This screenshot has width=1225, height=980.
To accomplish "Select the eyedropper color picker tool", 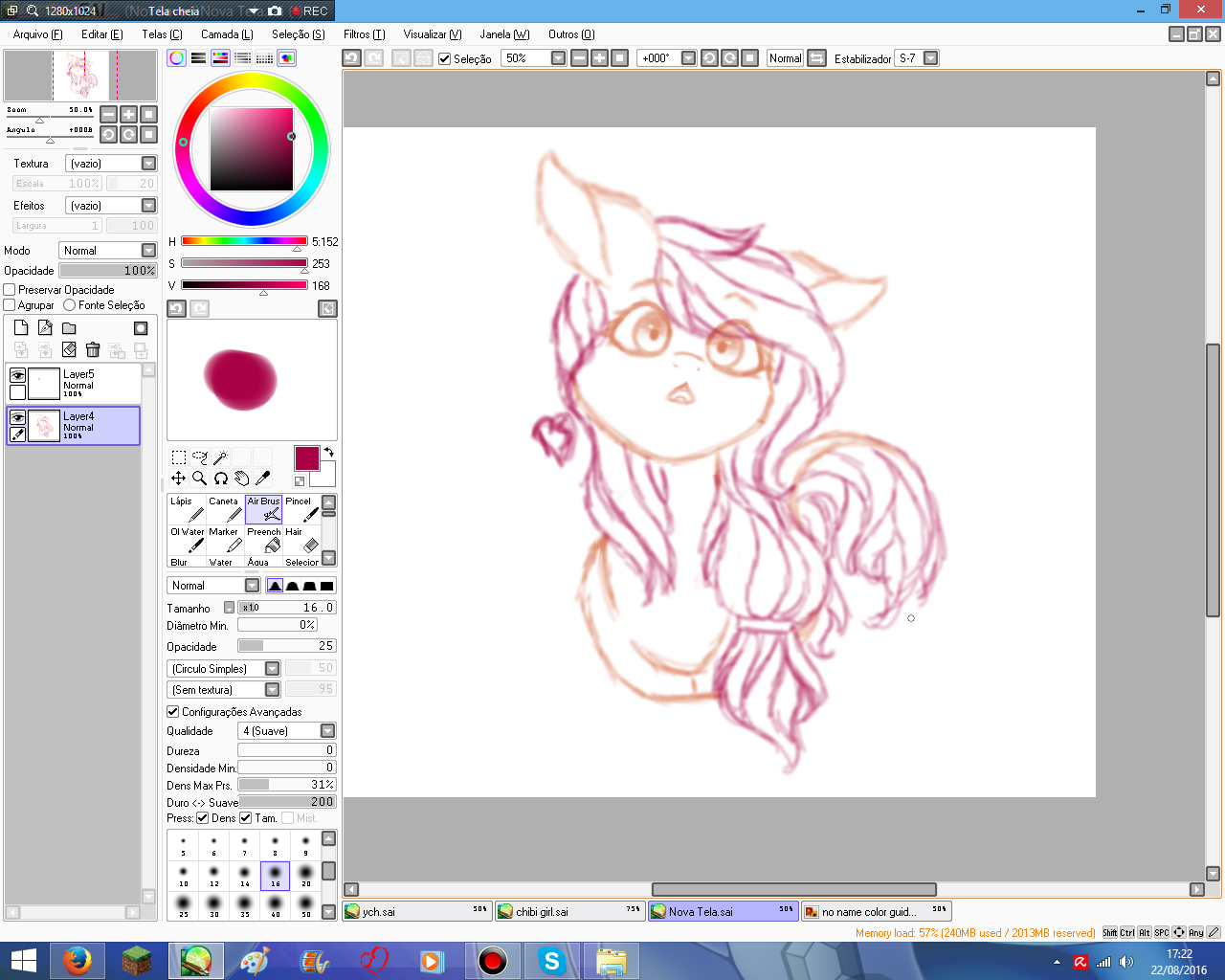I will click(262, 478).
